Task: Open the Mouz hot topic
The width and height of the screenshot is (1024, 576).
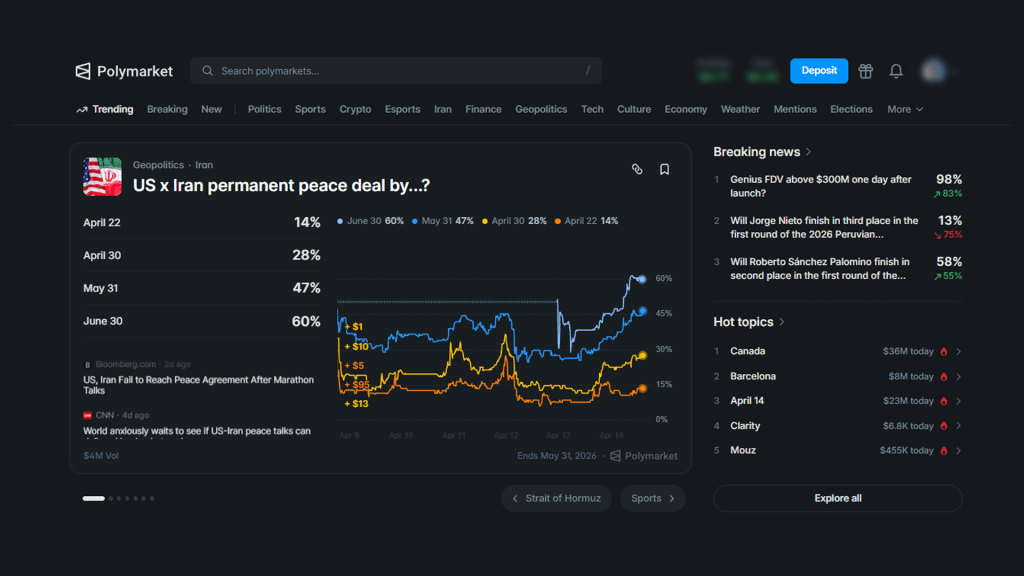Action: pyautogui.click(x=838, y=451)
